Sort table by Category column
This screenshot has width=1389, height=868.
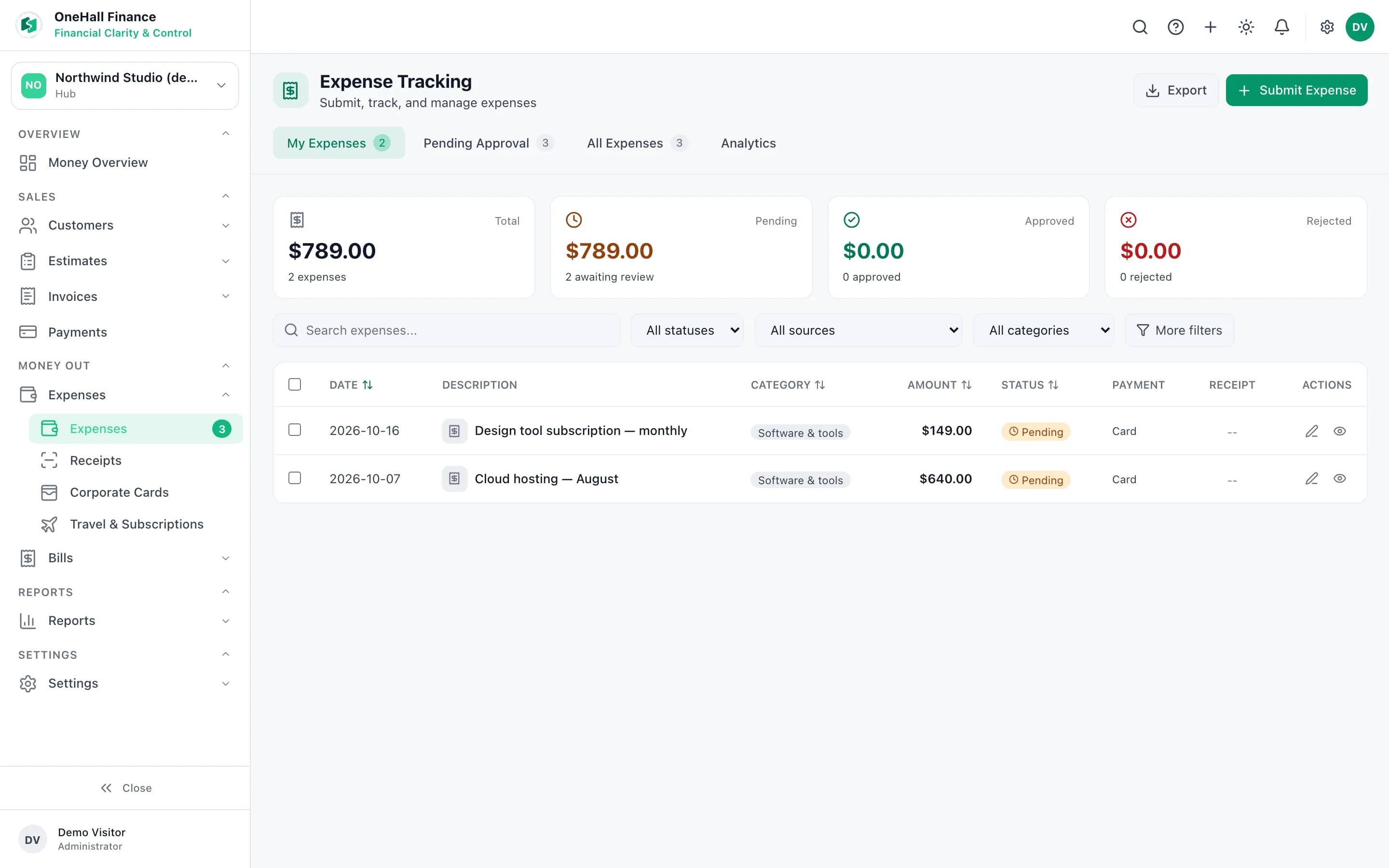(x=788, y=385)
